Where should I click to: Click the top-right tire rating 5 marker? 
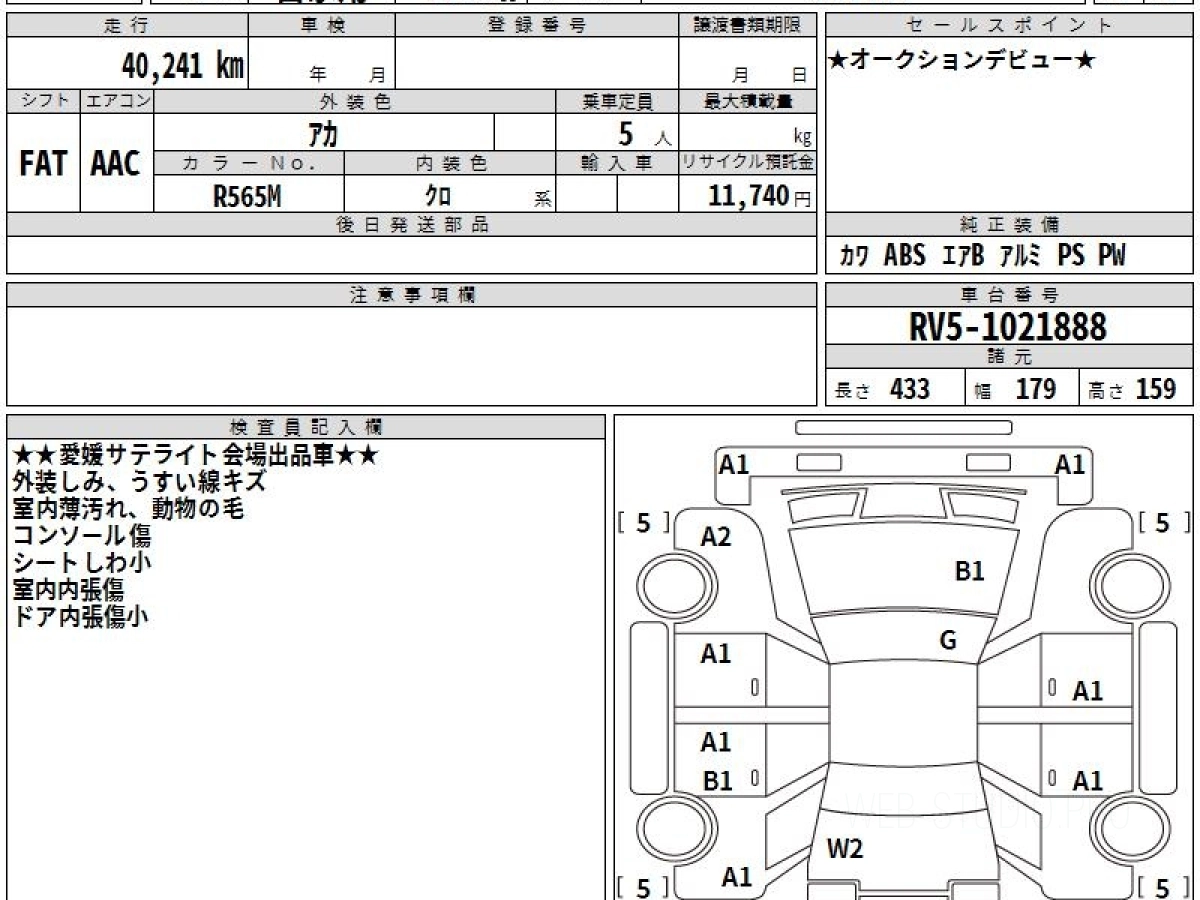(x=1162, y=523)
